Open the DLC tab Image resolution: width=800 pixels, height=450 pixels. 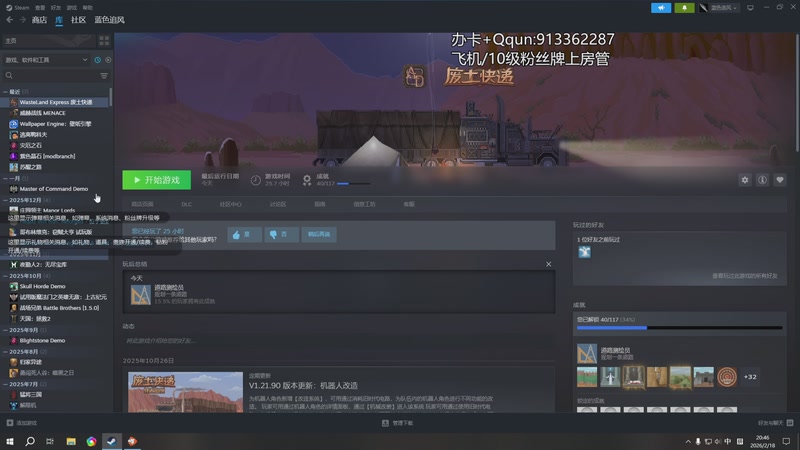pos(186,204)
